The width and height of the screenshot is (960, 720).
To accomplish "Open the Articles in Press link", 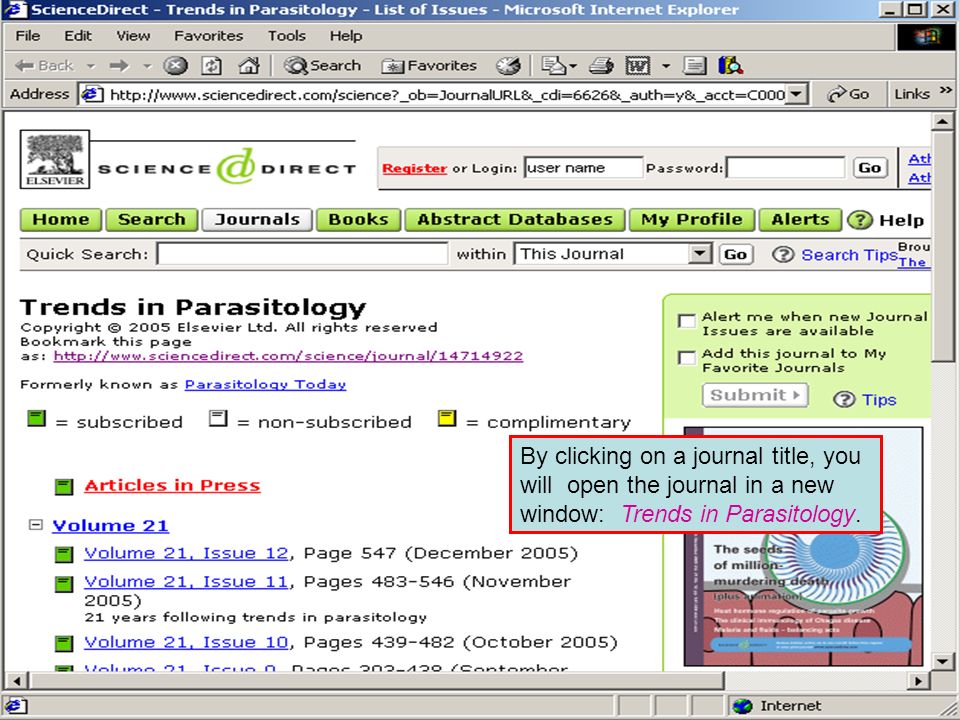I will [172, 486].
